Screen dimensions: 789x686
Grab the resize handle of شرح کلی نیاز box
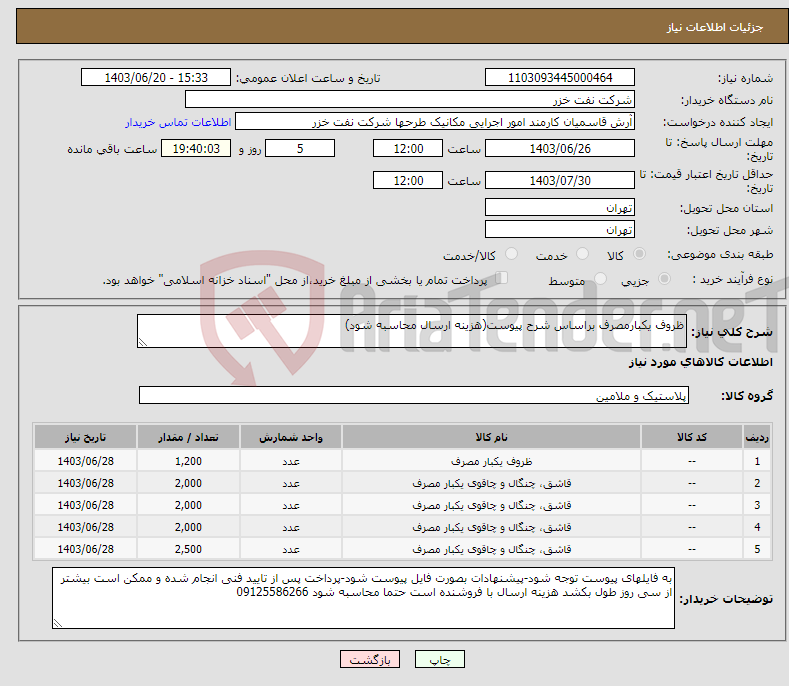(x=143, y=342)
